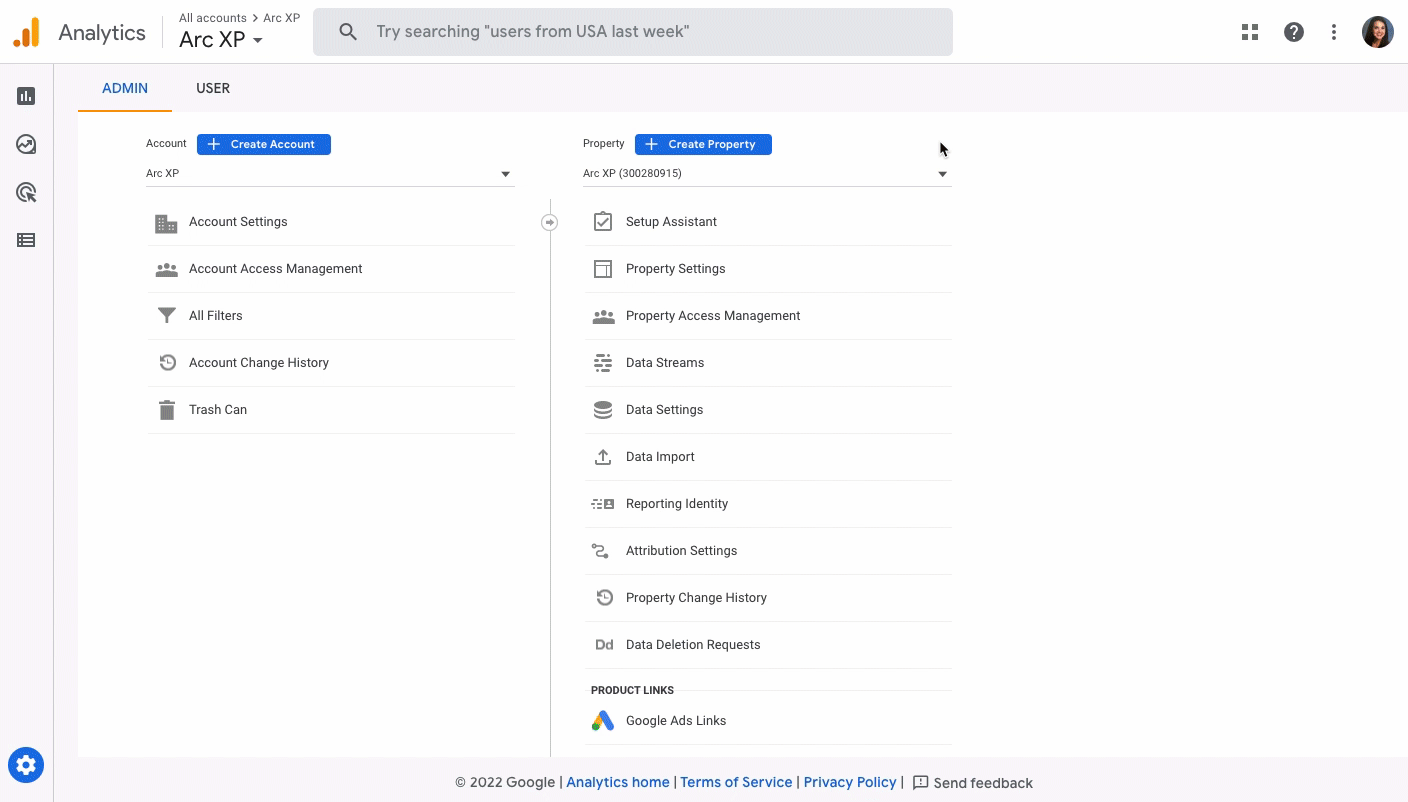Click the All Filters funnel icon

[x=167, y=316]
